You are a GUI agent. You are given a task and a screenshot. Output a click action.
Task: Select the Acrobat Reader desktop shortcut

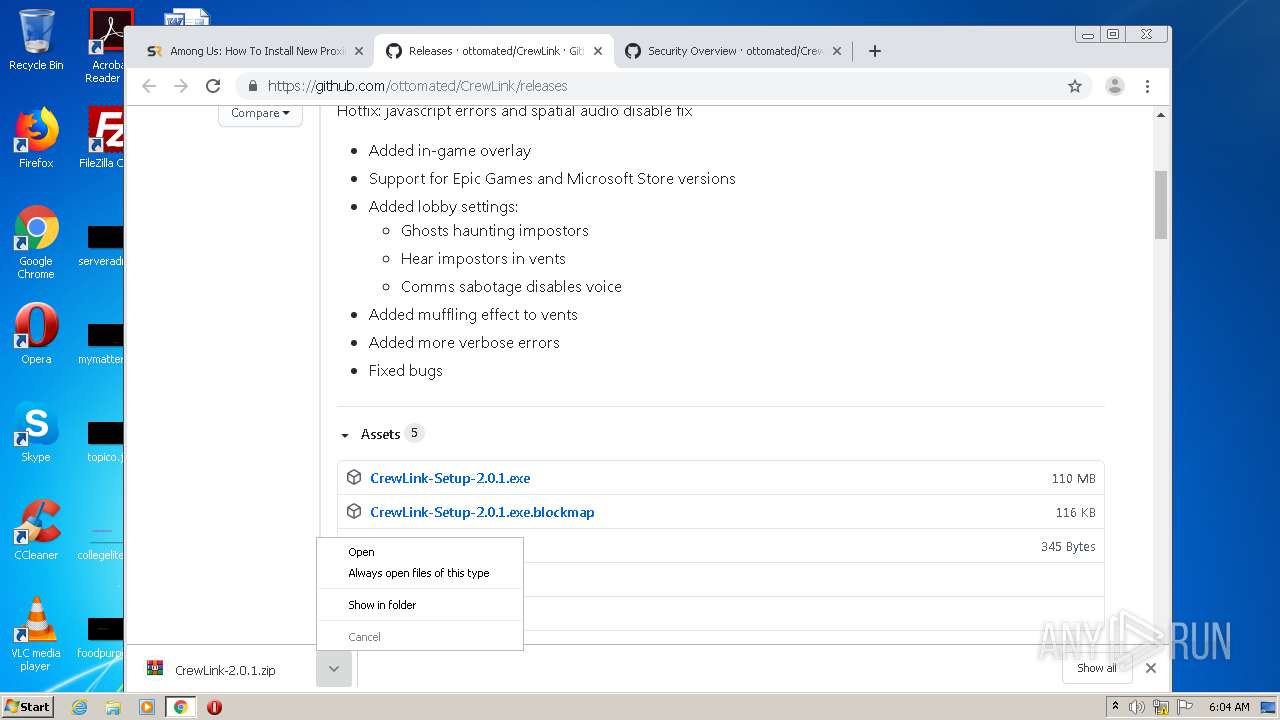coord(103,46)
